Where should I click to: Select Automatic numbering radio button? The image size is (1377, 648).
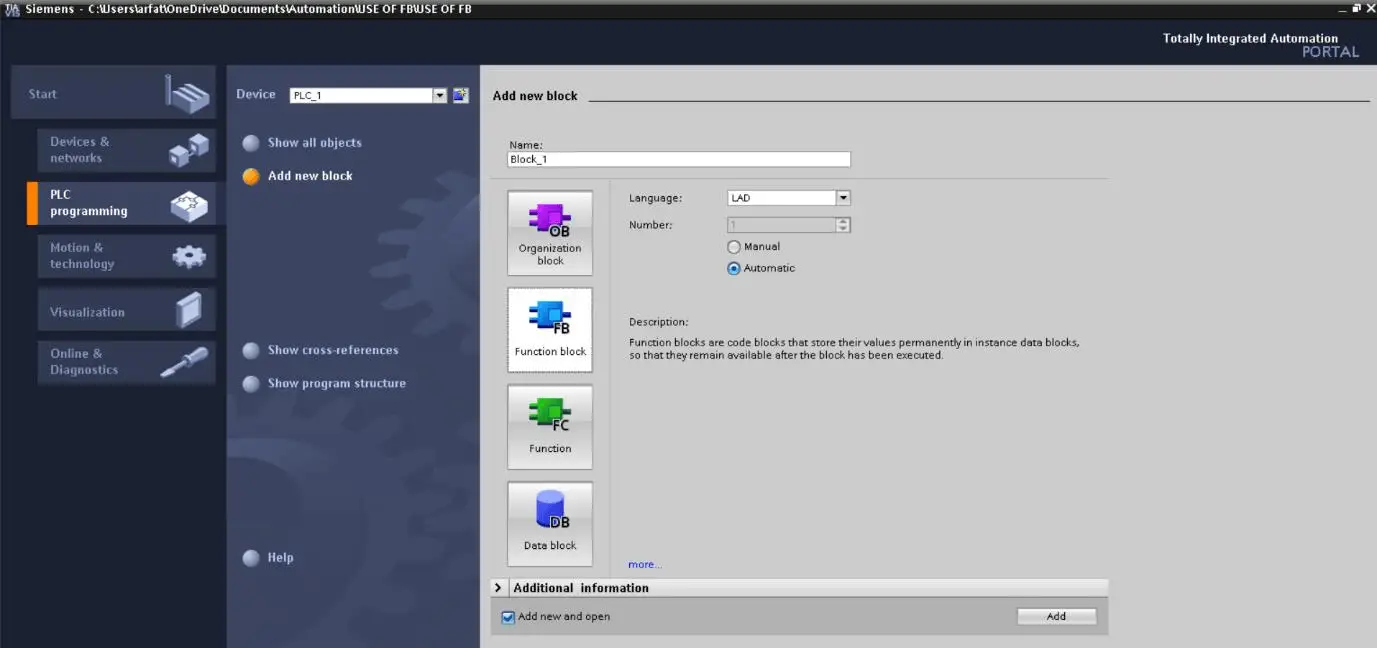point(734,268)
